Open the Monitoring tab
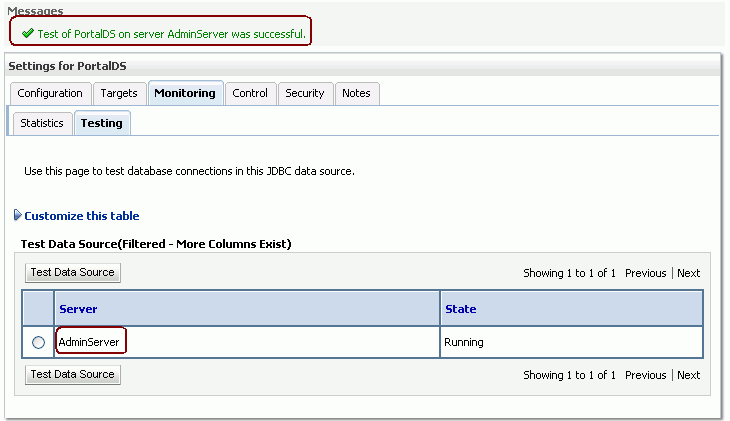Screen dimensions: 730x421 pyautogui.click(x=185, y=93)
